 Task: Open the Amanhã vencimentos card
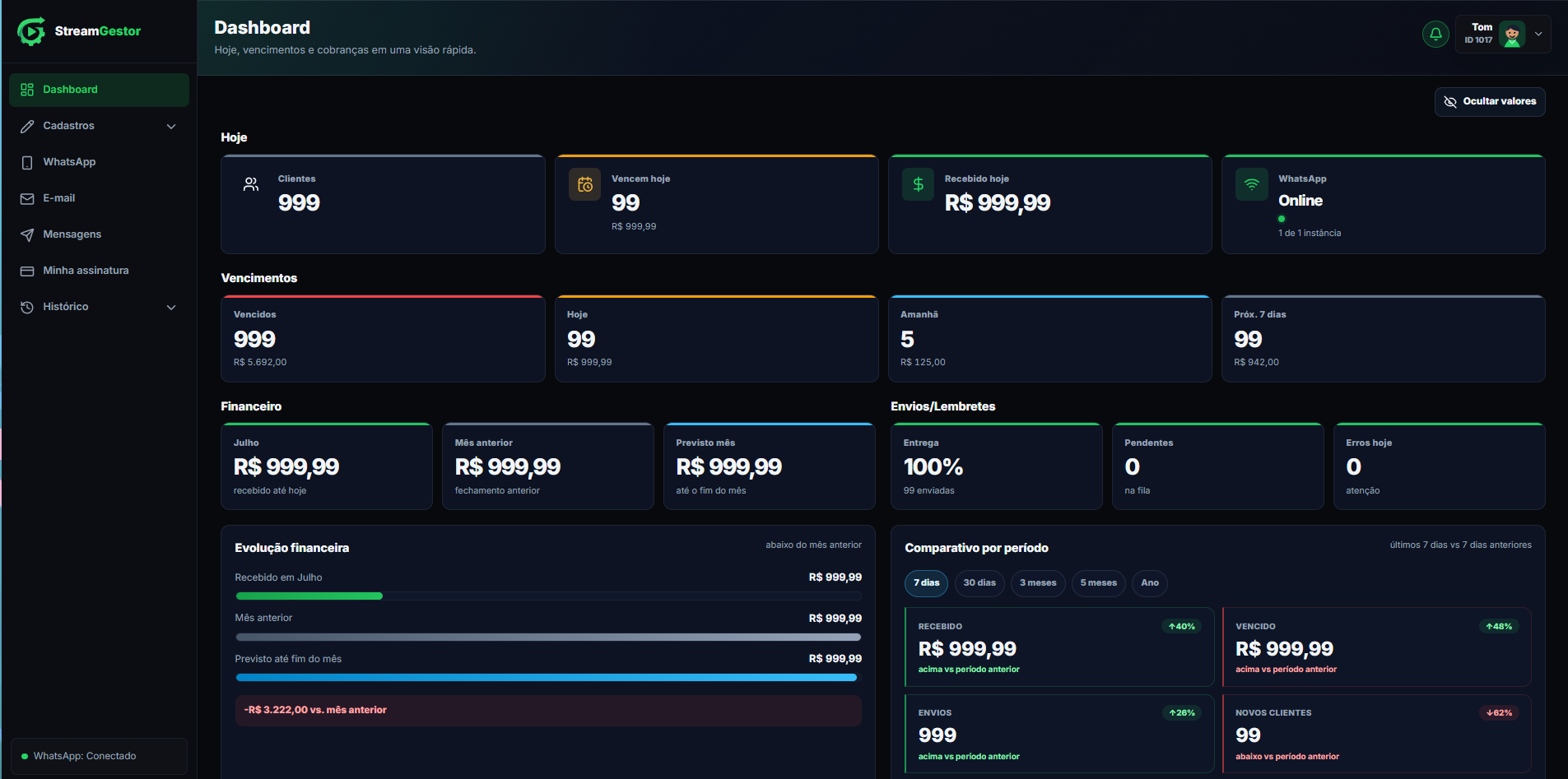[x=1049, y=339]
